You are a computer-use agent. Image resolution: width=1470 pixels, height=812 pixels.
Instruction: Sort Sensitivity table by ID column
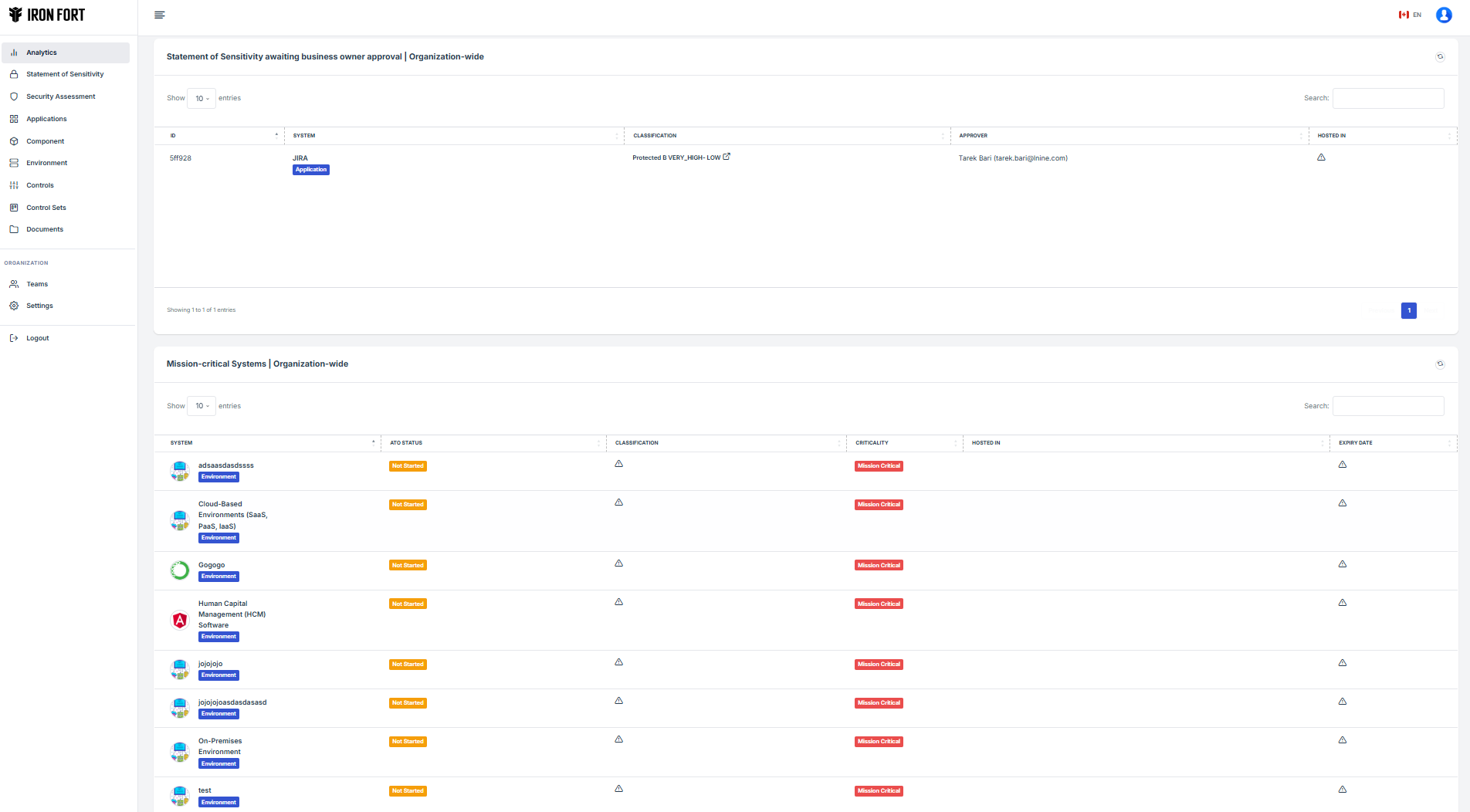pyautogui.click(x=223, y=136)
